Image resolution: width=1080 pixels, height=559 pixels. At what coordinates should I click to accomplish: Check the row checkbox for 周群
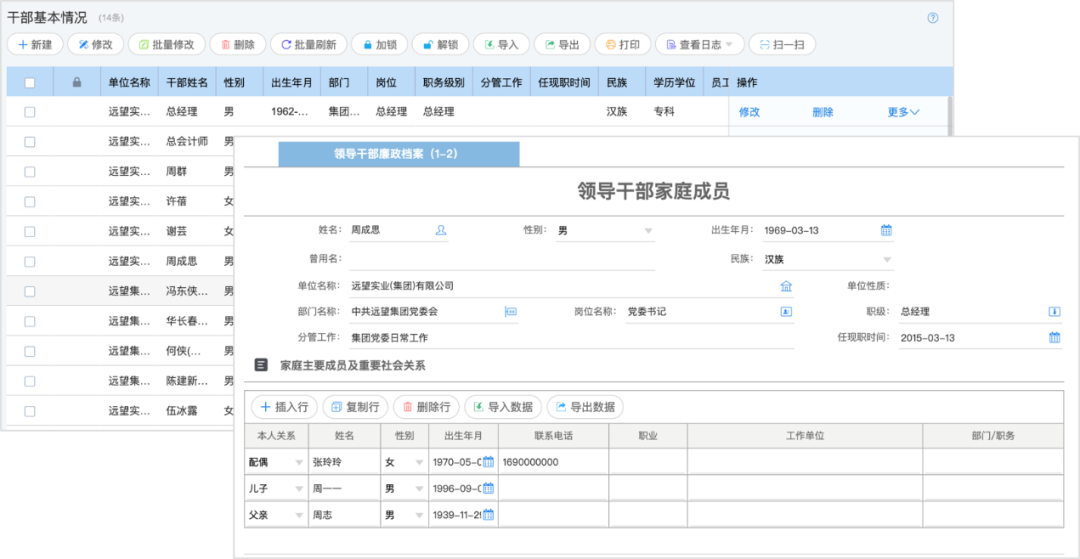click(x=30, y=171)
